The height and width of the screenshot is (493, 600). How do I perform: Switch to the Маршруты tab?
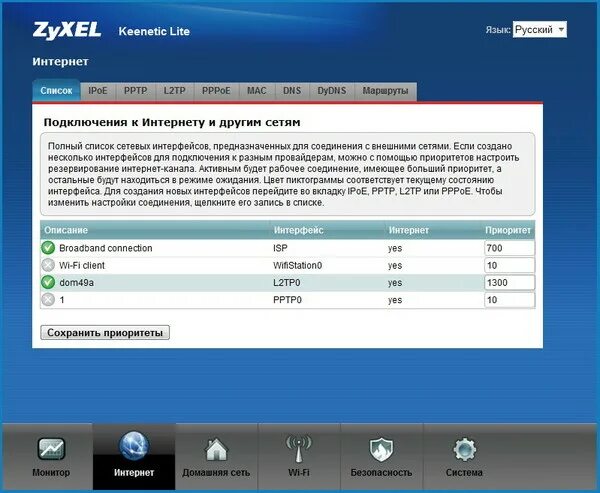point(385,91)
